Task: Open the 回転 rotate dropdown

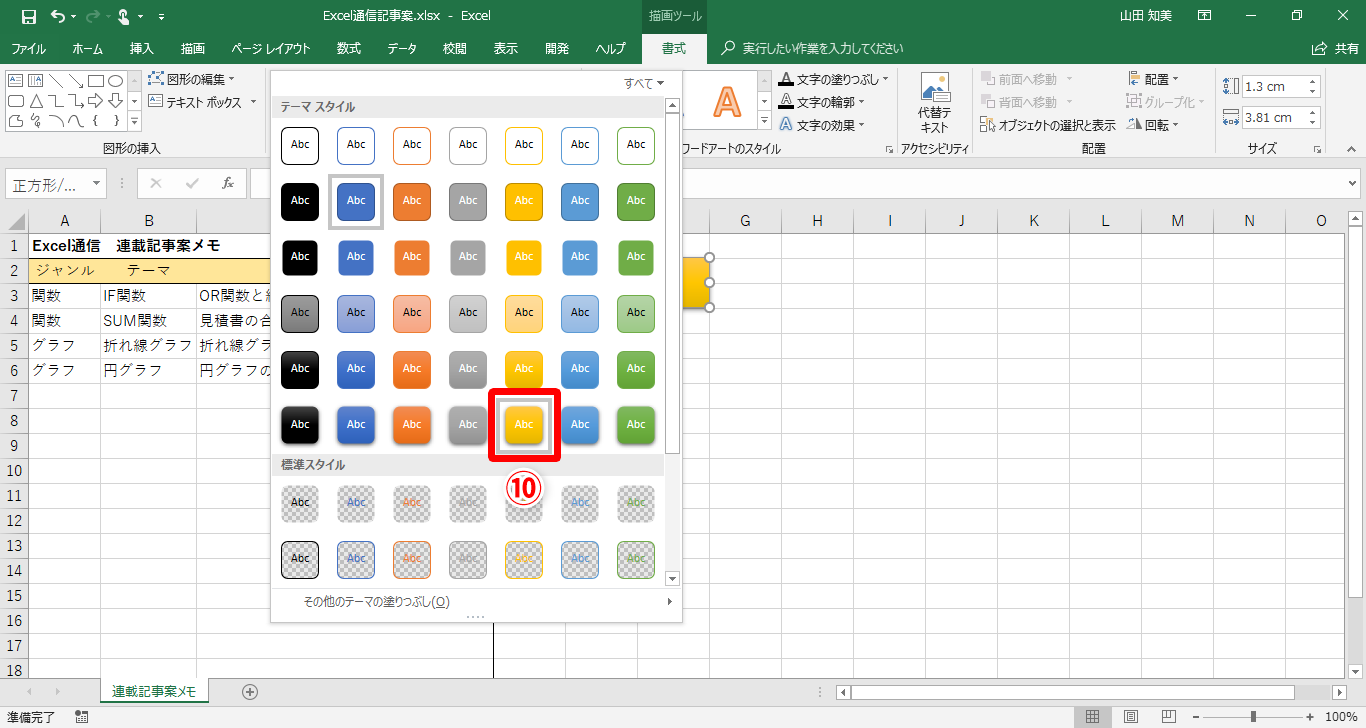Action: click(x=1153, y=125)
